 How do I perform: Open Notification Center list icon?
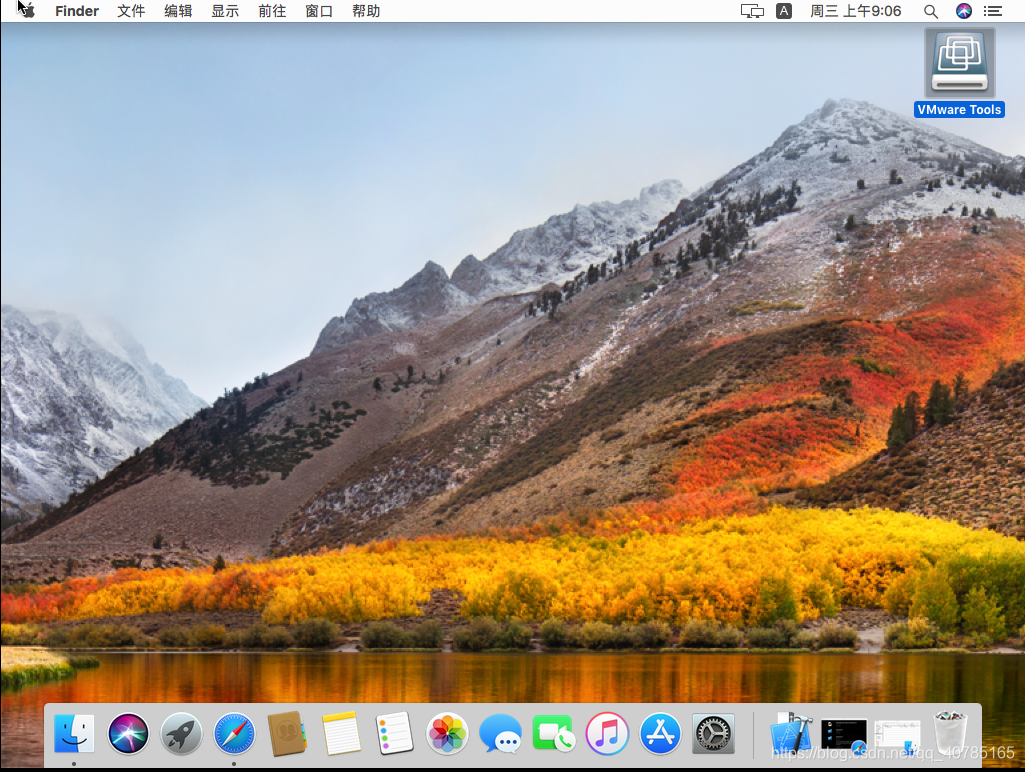[x=993, y=11]
